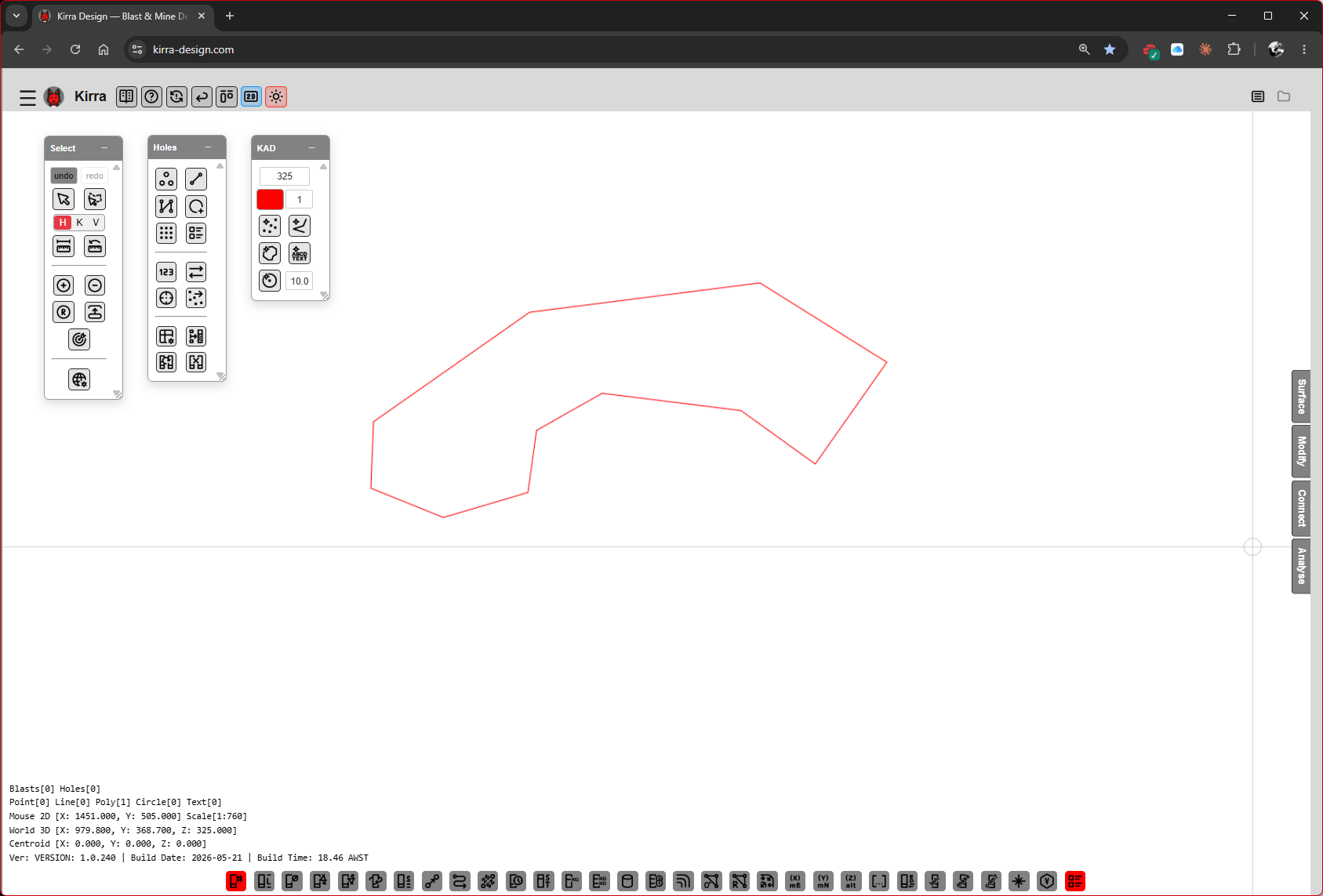Click the panel layout icon in header
The image size is (1323, 896).
point(227,96)
